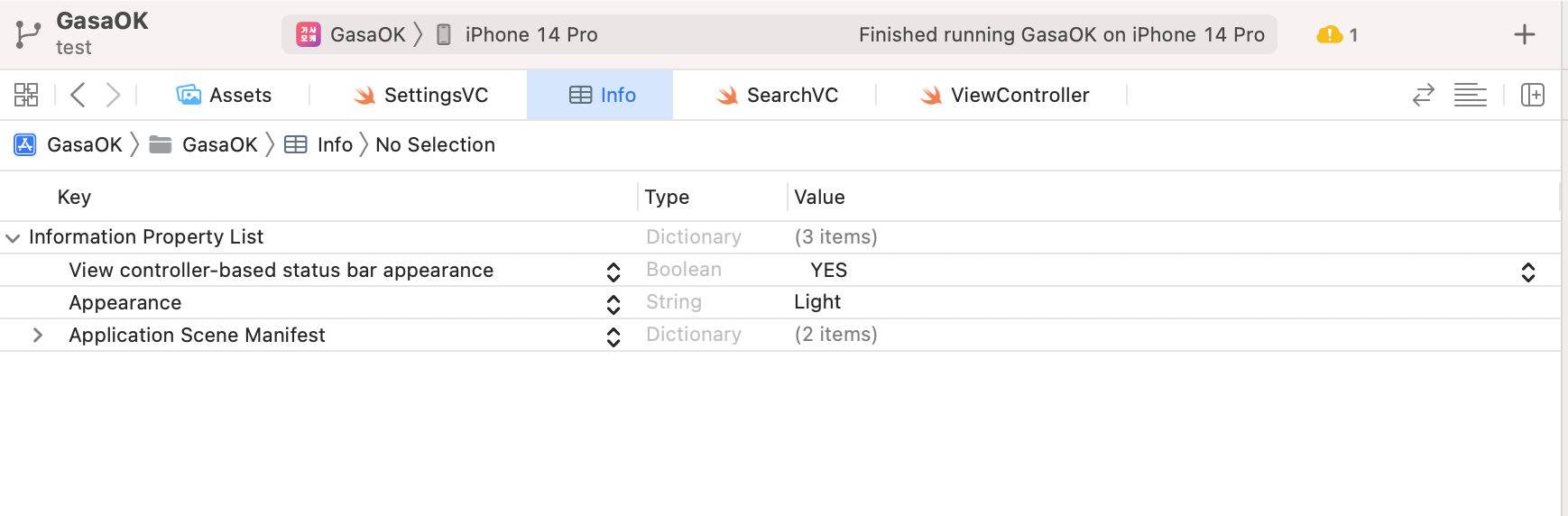Expand the Application Scene Manifest row
The image size is (1568, 516).
click(x=38, y=336)
